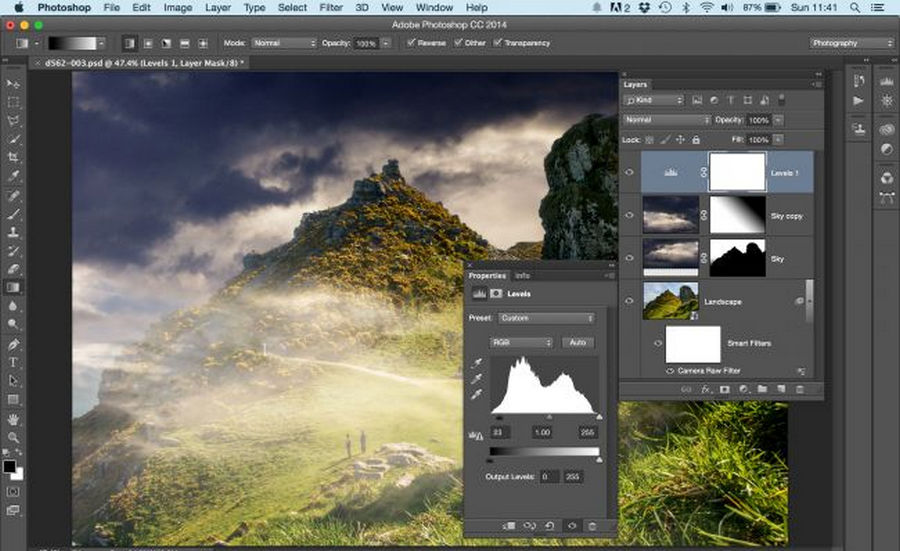This screenshot has height=551, width=900.
Task: Choose the Linear Gradient style icon
Action: coord(130,43)
